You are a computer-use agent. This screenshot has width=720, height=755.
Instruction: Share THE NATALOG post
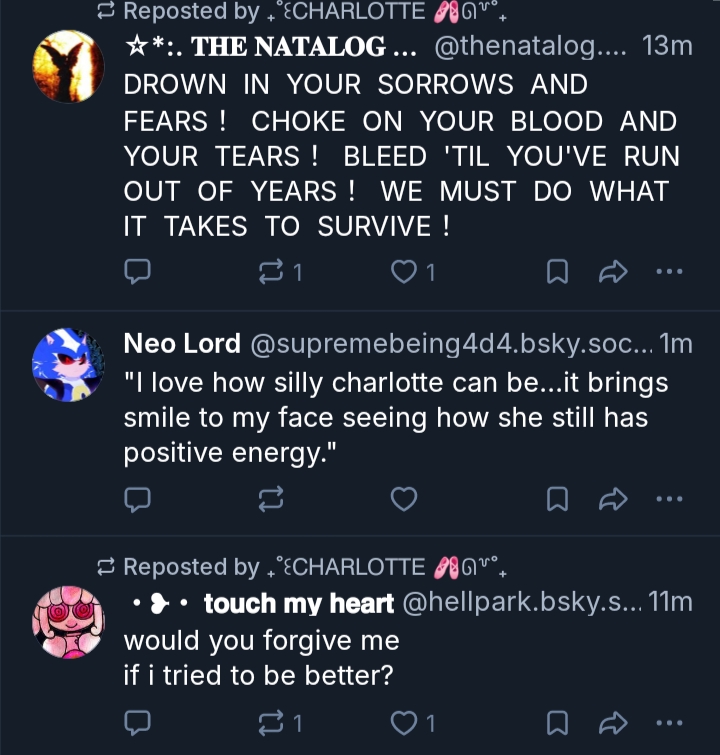612,271
